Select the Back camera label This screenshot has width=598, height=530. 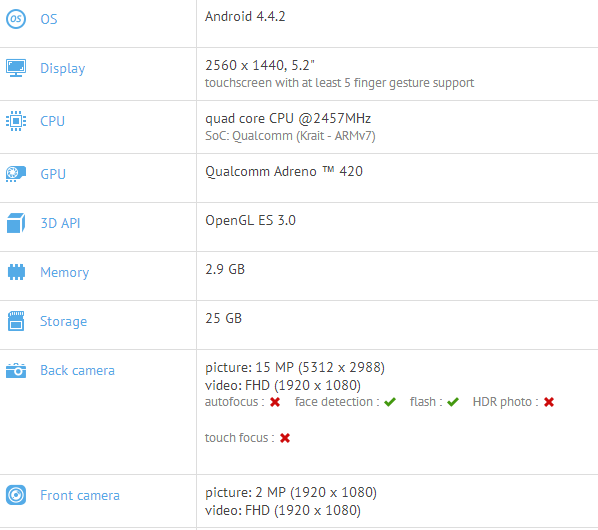click(x=77, y=370)
